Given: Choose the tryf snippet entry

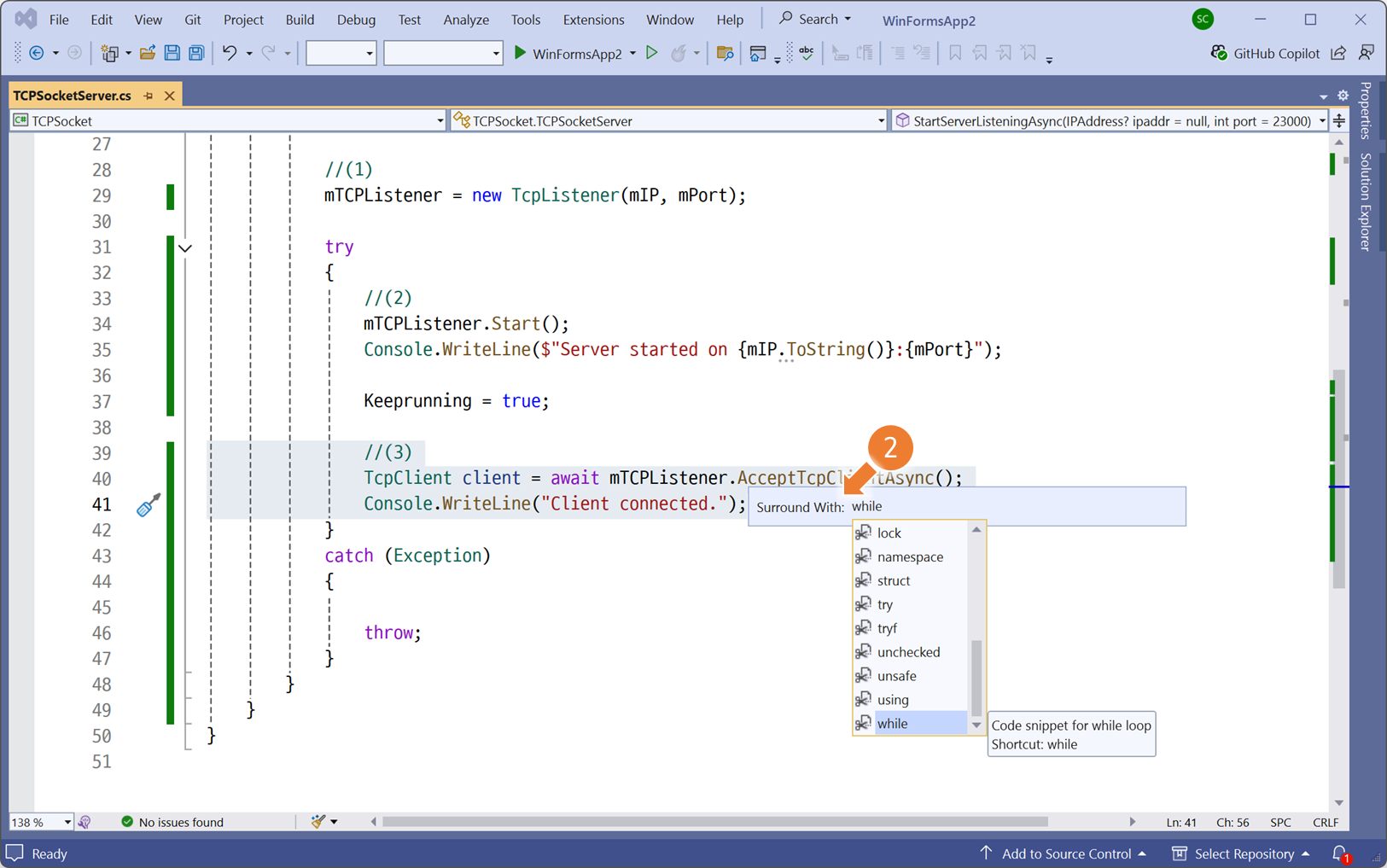Looking at the screenshot, I should [911, 628].
